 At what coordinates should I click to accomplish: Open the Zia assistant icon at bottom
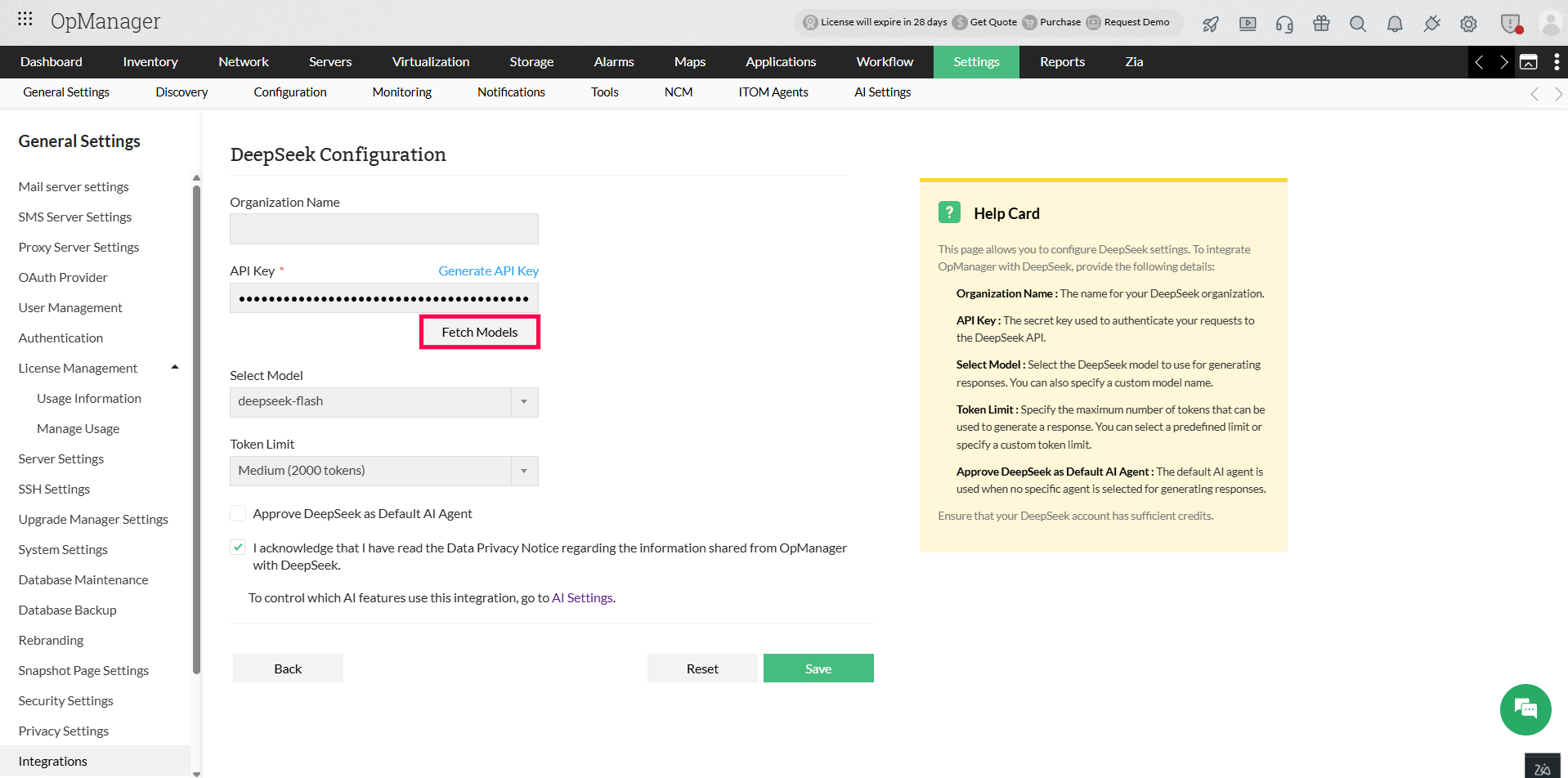pos(1542,766)
